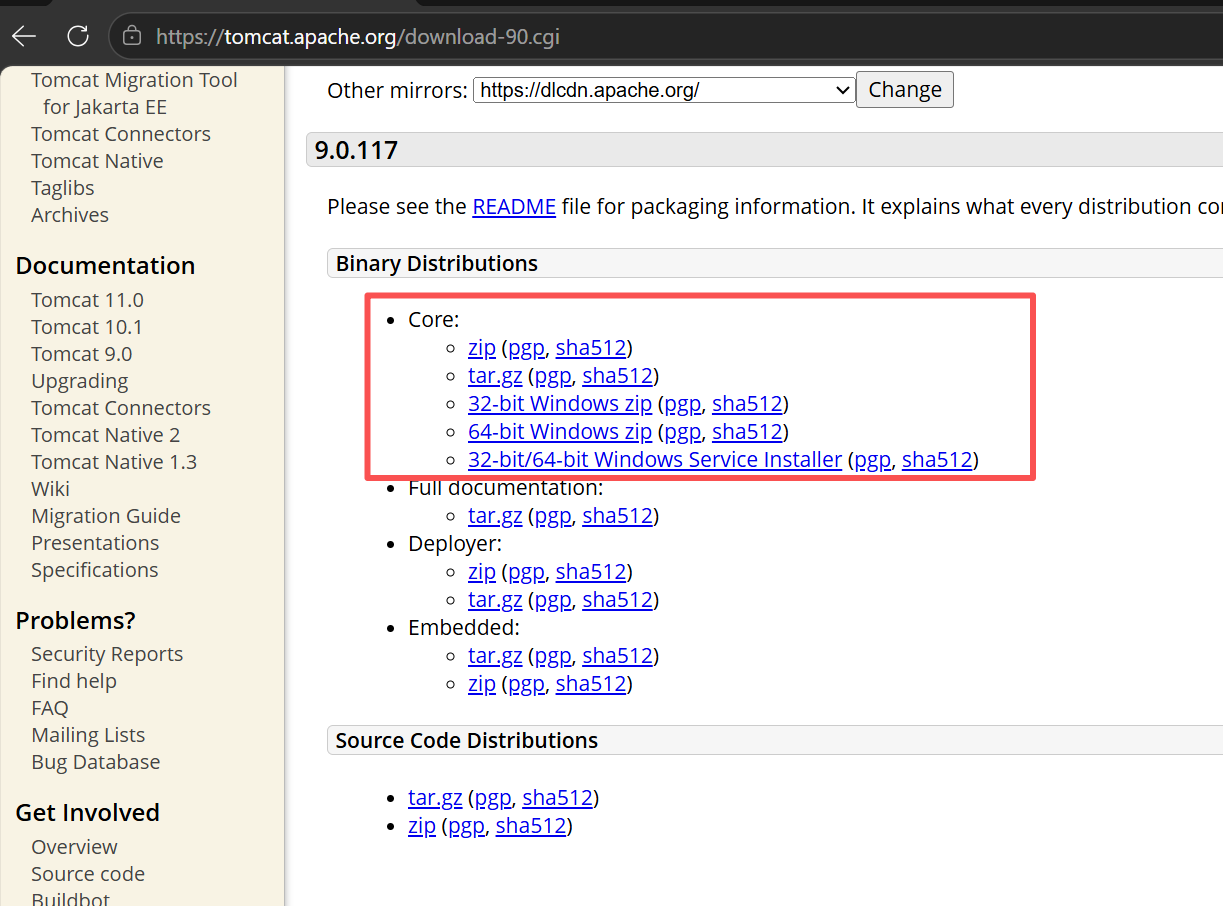
Task: Open the Mailing Lists link
Action: pyautogui.click(x=88, y=735)
